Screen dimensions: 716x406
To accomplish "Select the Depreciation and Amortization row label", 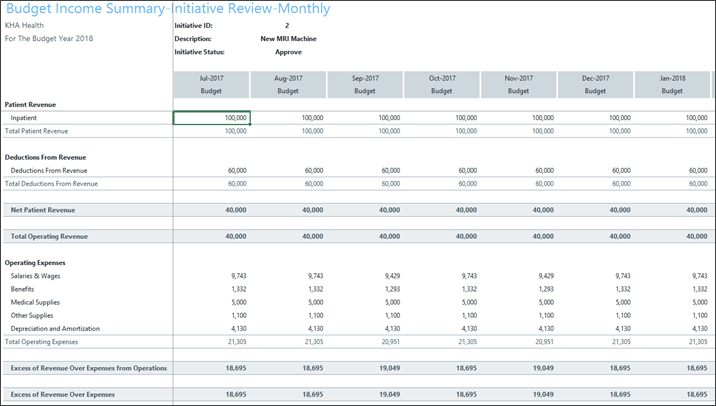I will (52, 328).
